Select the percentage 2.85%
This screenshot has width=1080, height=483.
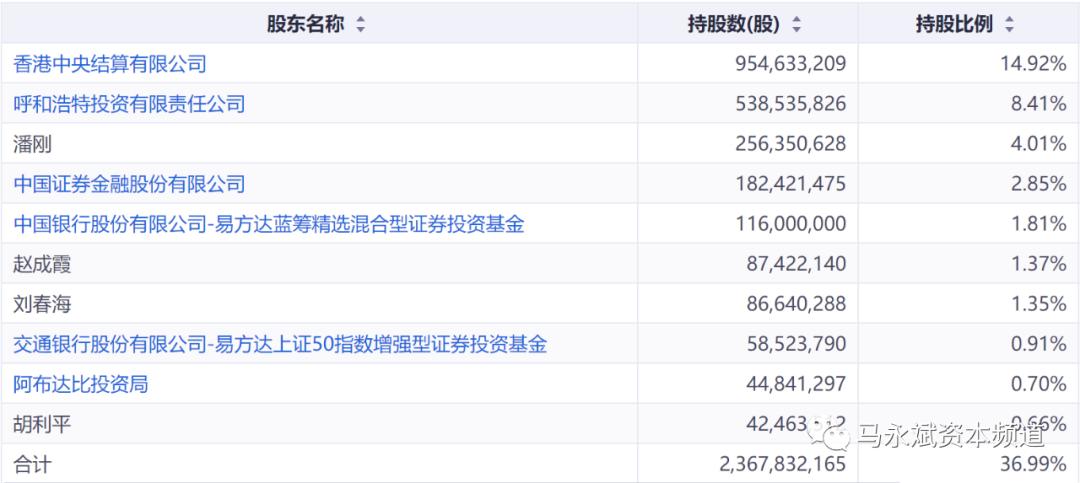click(x=1037, y=184)
